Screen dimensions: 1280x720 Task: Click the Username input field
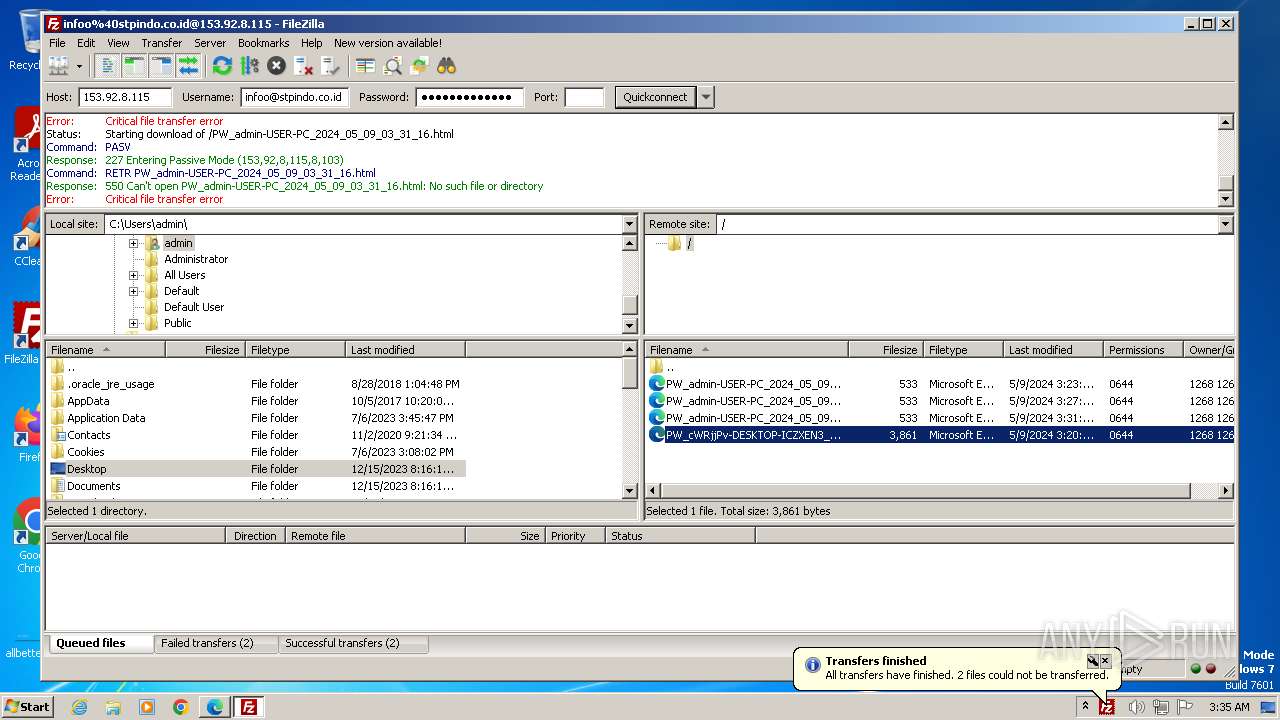[x=294, y=97]
